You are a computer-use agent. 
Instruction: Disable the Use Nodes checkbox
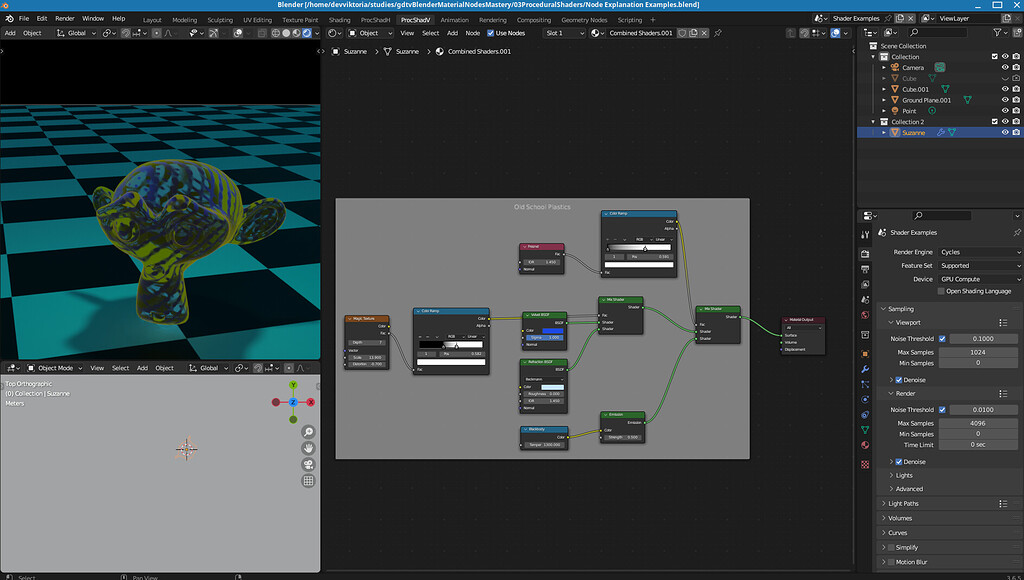tap(491, 33)
